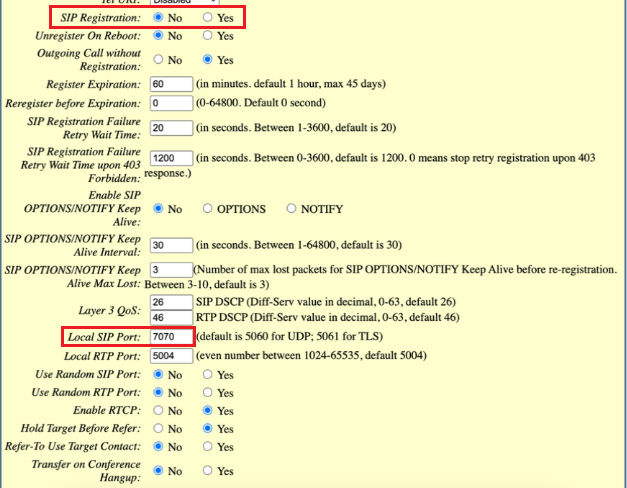Viewport: 627px width, 488px height.
Task: Click the Reregister before Expiration field
Action: point(172,103)
